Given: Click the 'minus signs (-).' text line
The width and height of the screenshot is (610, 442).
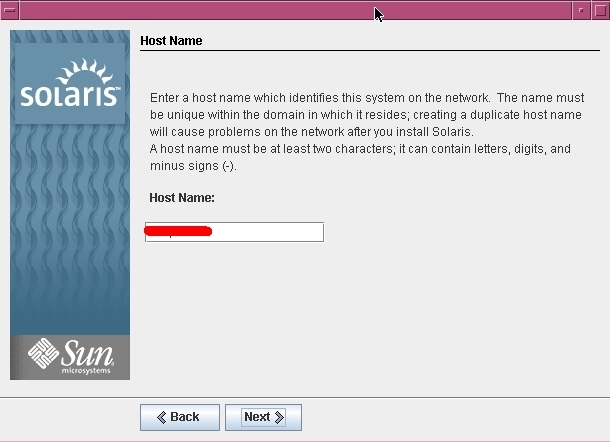Looking at the screenshot, I should [193, 166].
